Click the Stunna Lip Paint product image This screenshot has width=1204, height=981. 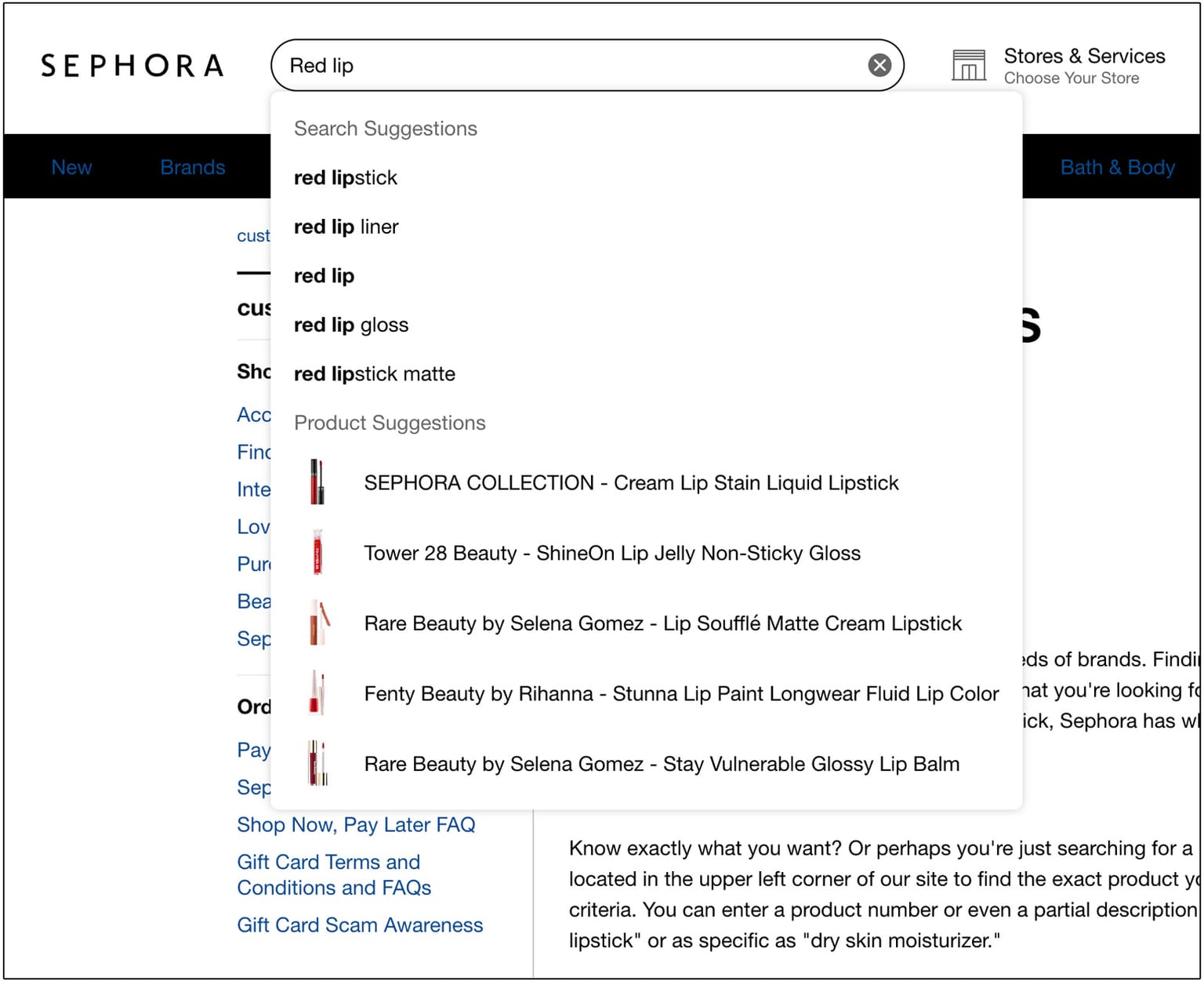pyautogui.click(x=317, y=693)
